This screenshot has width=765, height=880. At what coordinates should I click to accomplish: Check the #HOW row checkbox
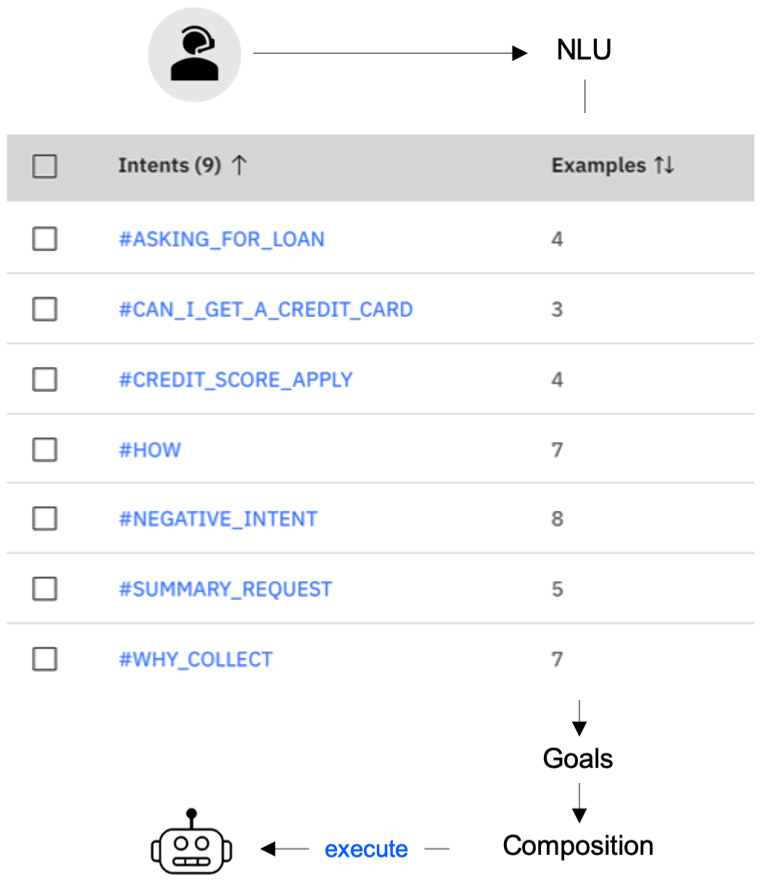click(44, 450)
